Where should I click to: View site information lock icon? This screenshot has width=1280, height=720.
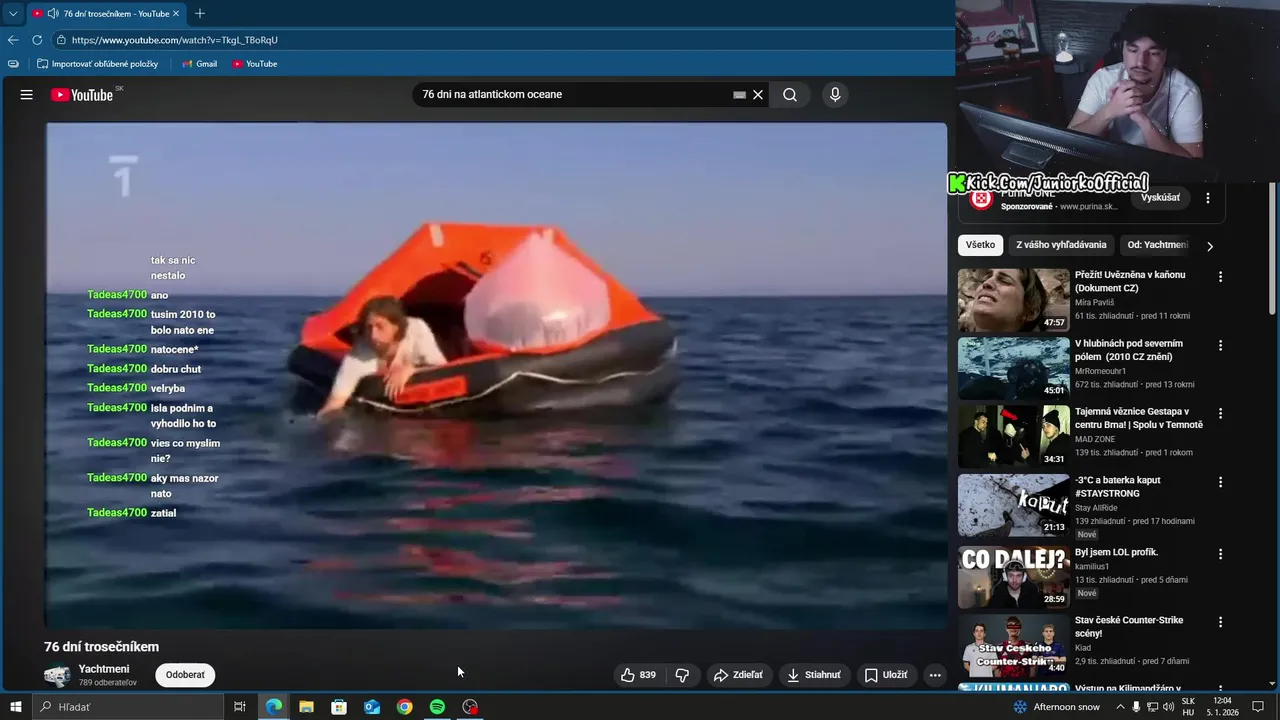61,40
